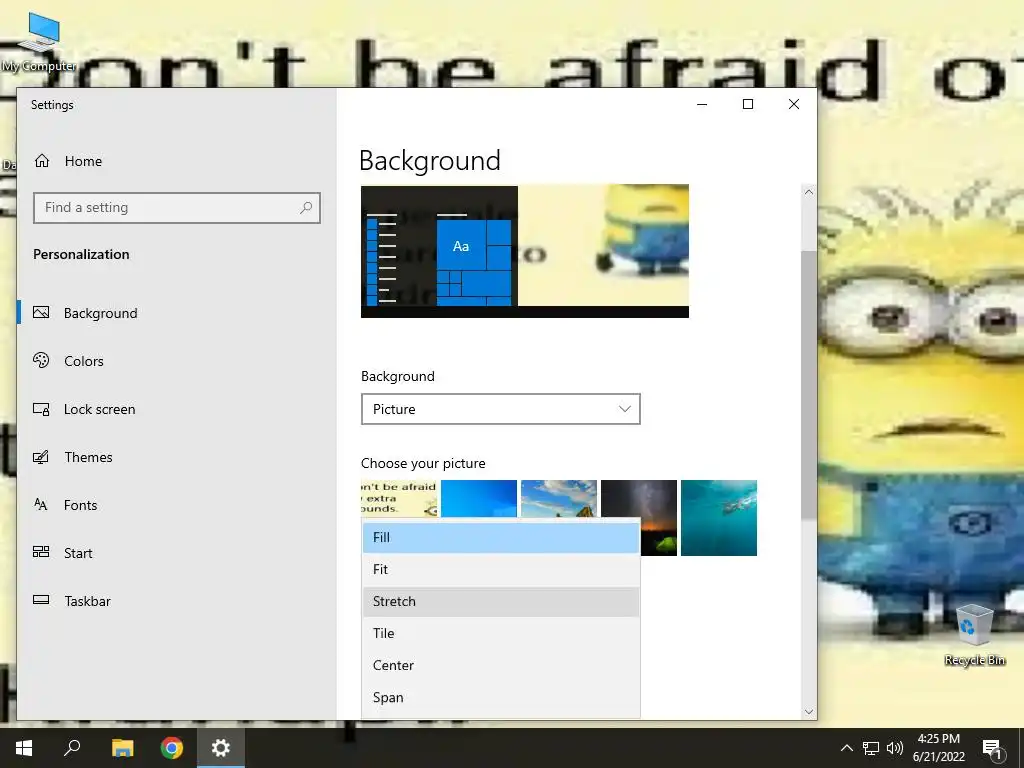Minimize the Settings window
The width and height of the screenshot is (1024, 768).
tap(702, 104)
